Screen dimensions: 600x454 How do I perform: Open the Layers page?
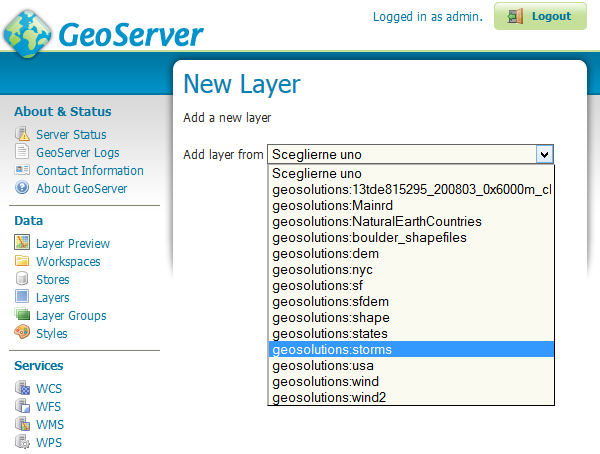tap(52, 297)
